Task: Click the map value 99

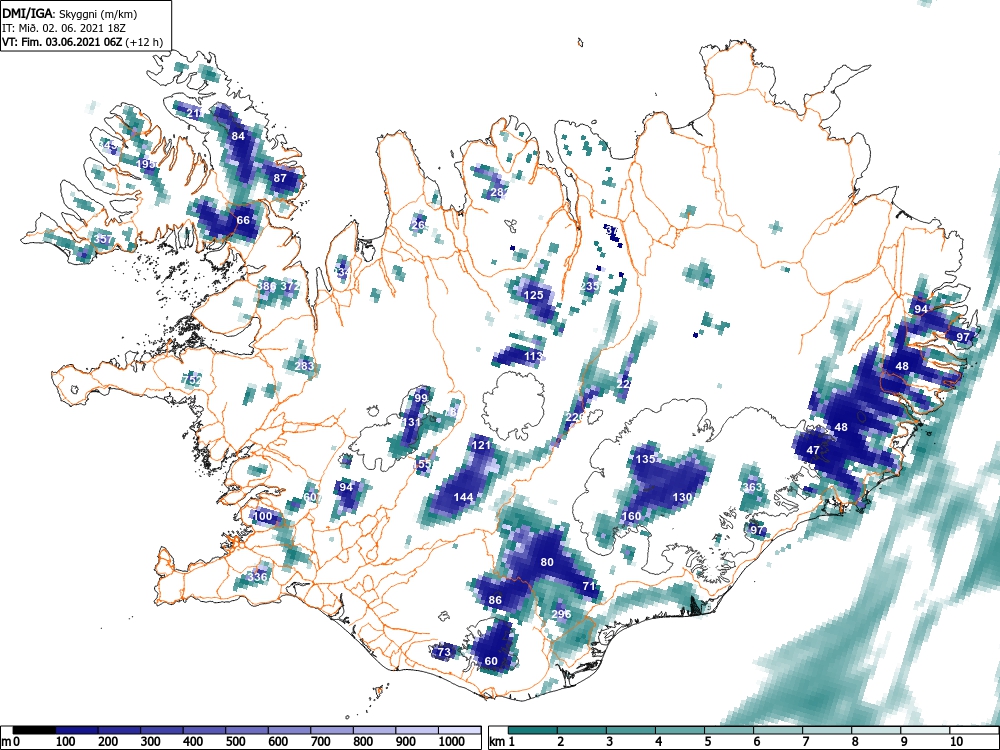Action: pyautogui.click(x=421, y=397)
